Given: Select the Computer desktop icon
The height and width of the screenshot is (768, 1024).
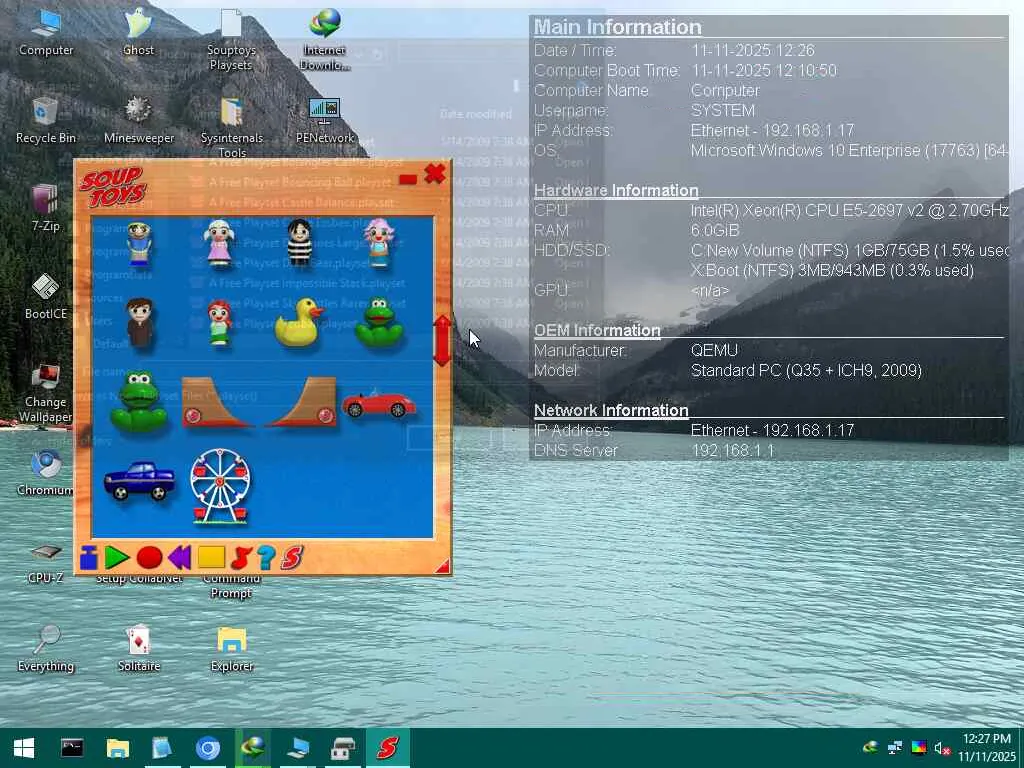Looking at the screenshot, I should [46, 33].
